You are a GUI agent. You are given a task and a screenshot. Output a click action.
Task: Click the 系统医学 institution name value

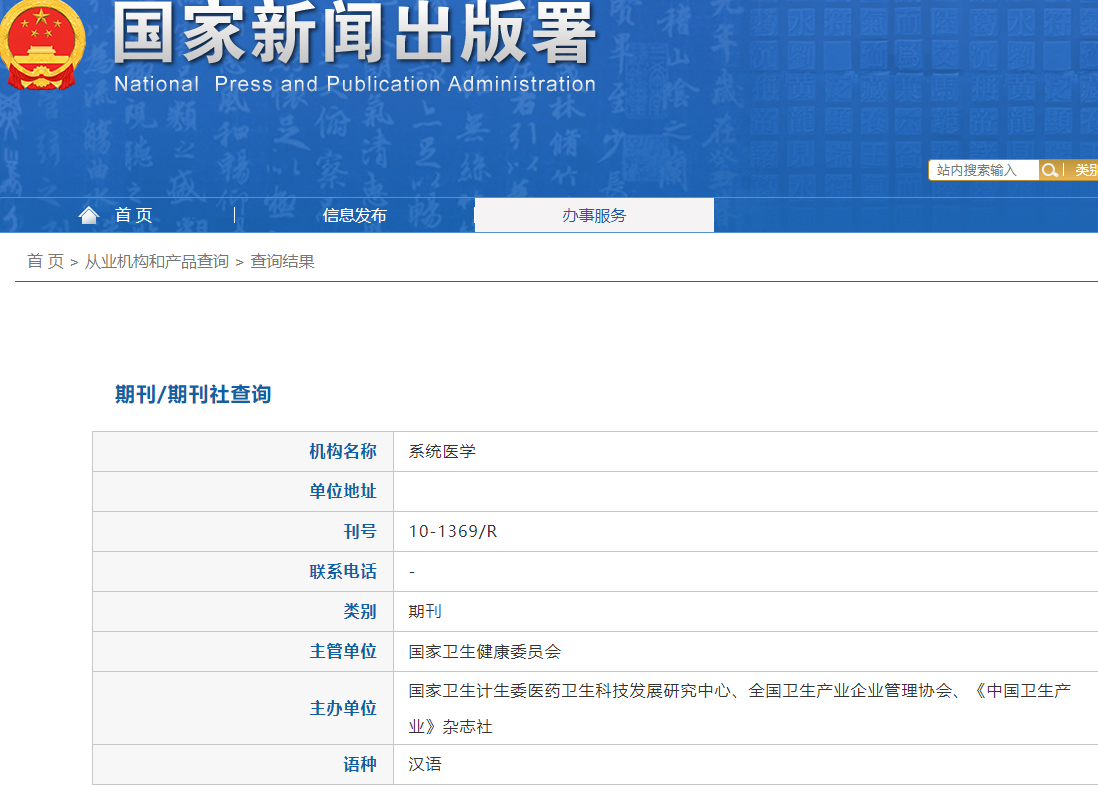442,451
